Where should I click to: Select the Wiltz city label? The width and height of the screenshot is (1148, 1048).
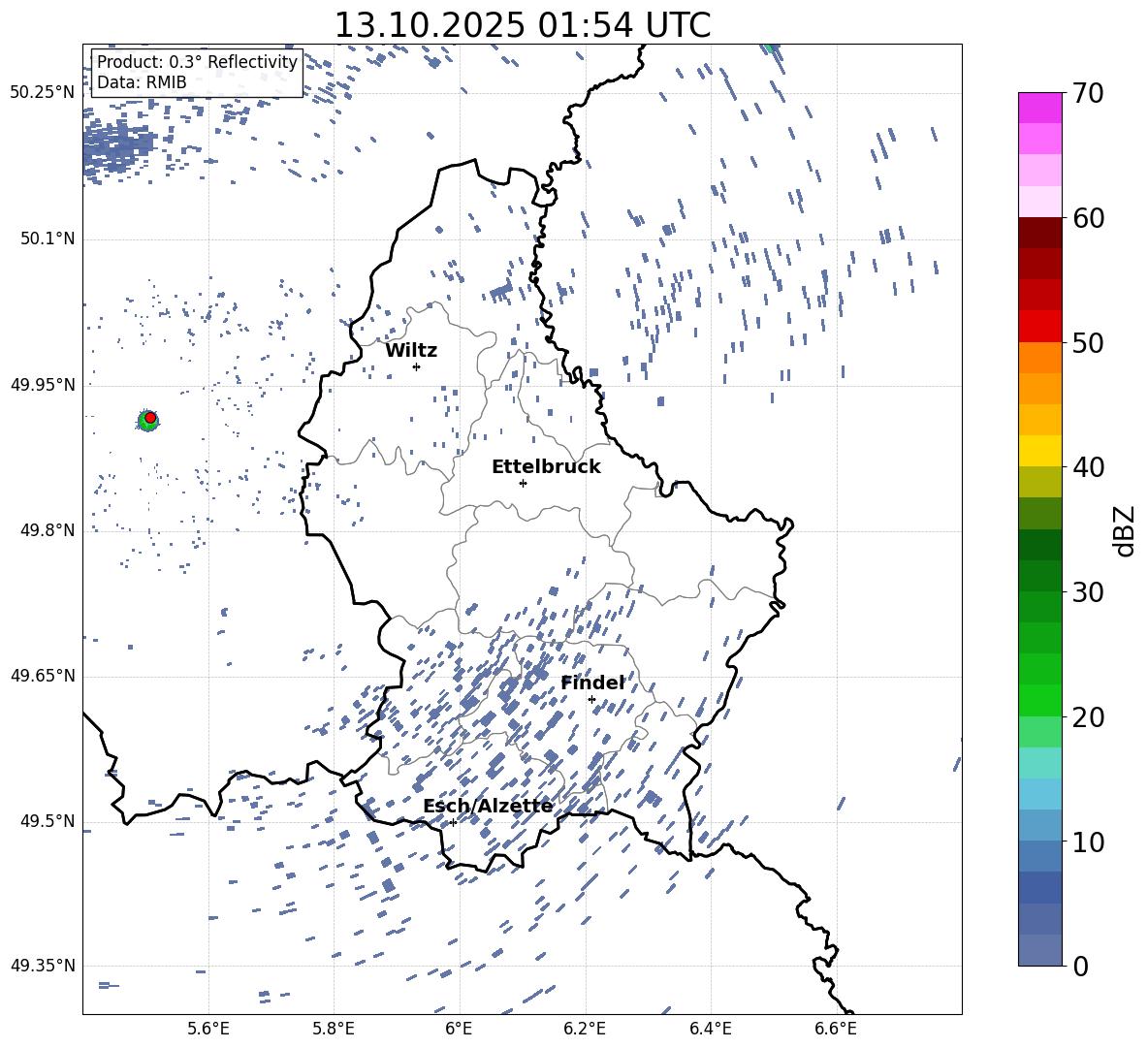(411, 351)
